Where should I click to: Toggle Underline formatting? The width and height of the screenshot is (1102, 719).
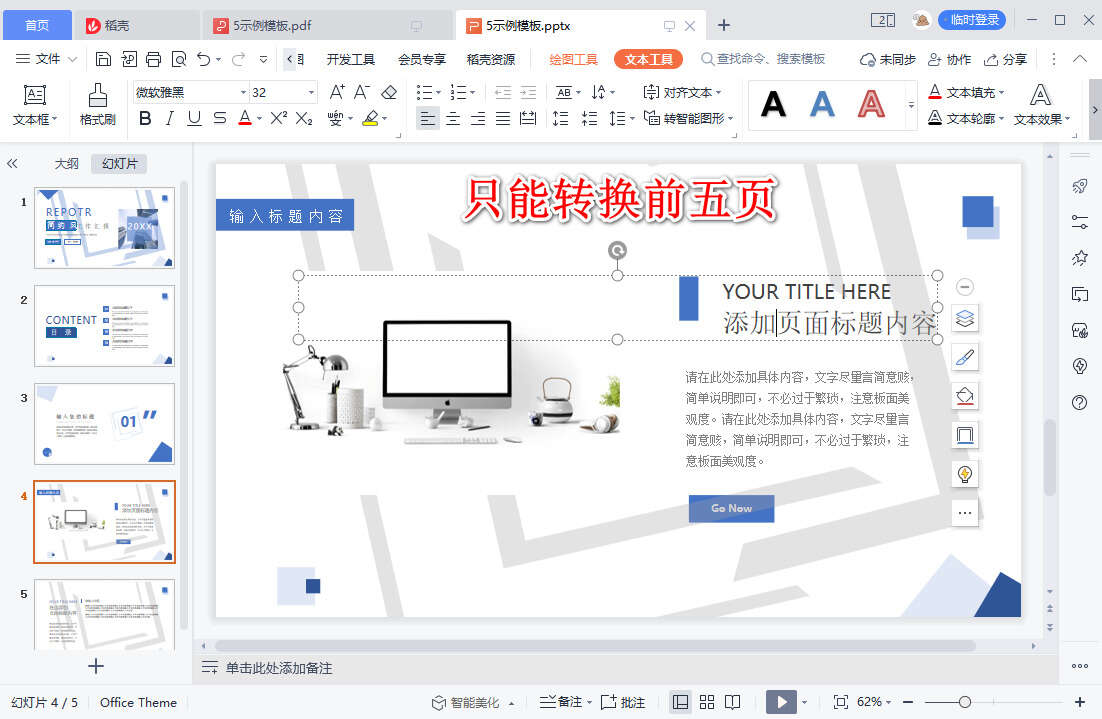point(195,118)
